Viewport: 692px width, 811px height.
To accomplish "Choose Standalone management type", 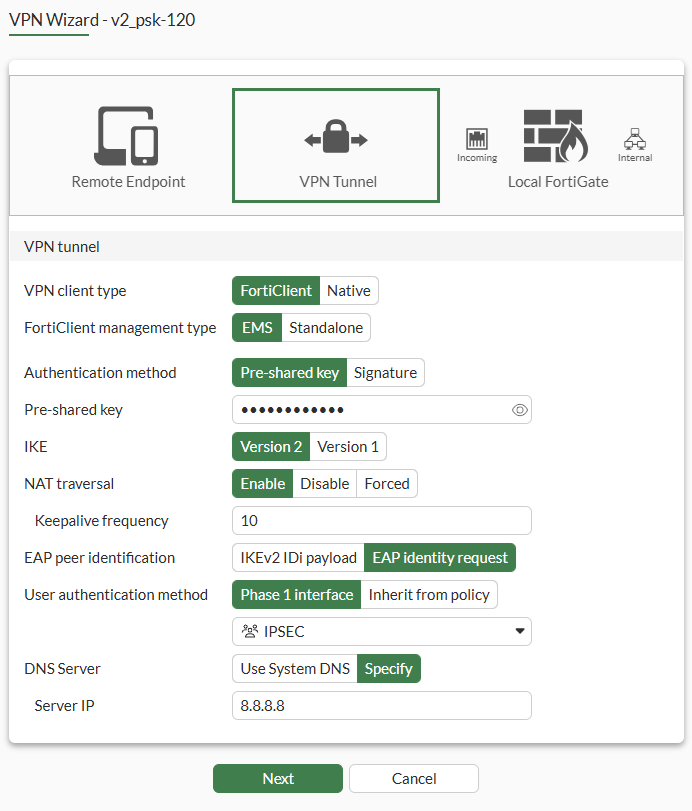I will click(x=326, y=328).
